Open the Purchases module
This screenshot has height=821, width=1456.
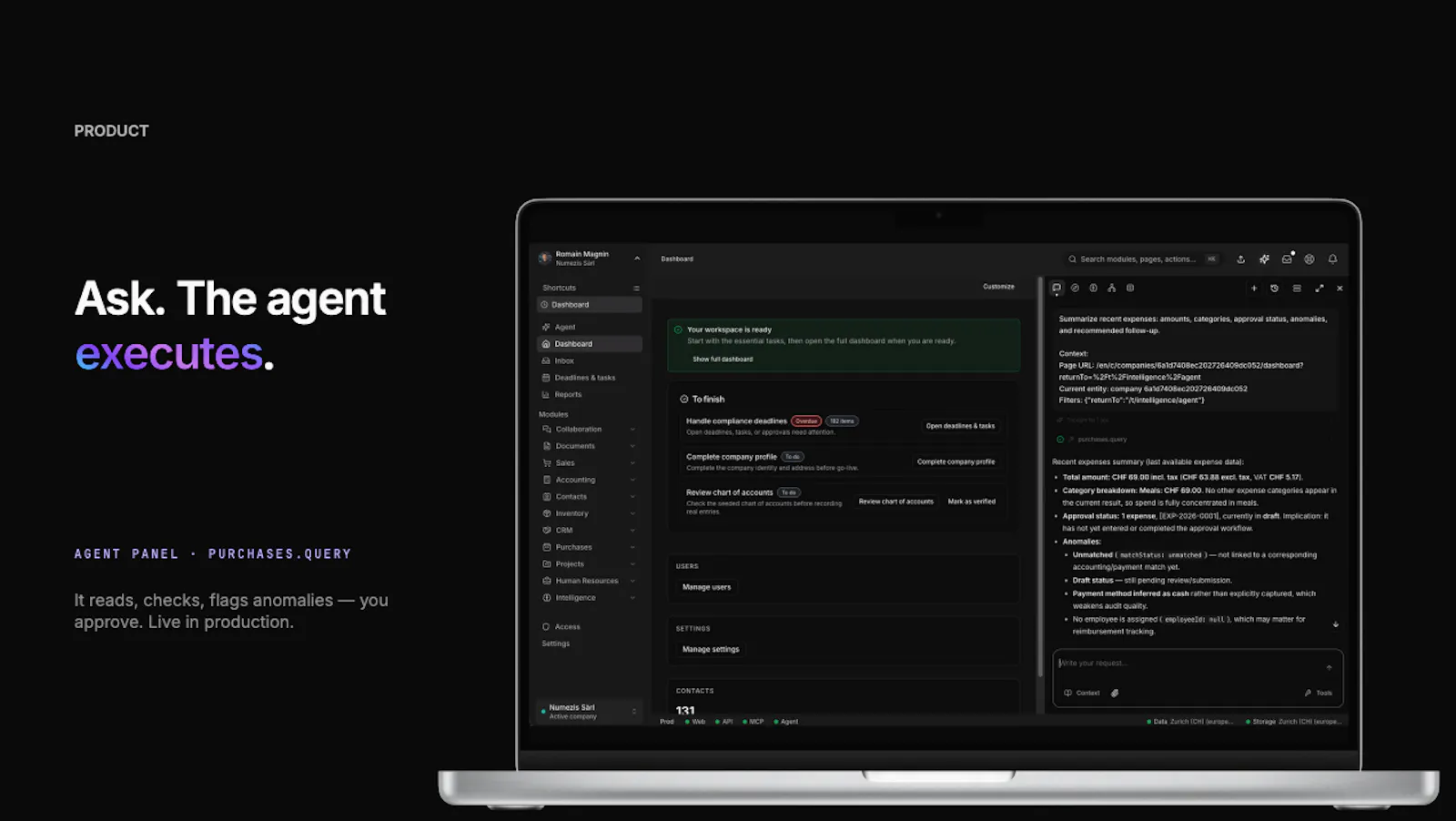(590, 547)
